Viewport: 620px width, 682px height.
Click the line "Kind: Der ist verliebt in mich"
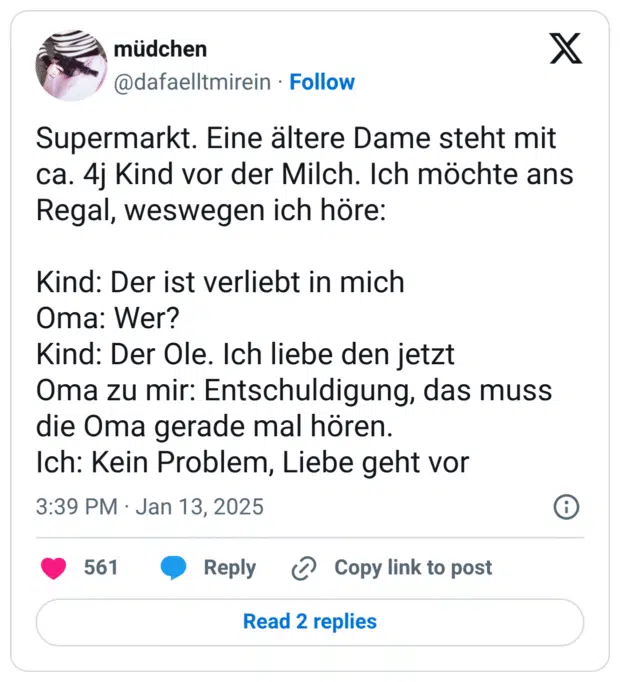220,281
